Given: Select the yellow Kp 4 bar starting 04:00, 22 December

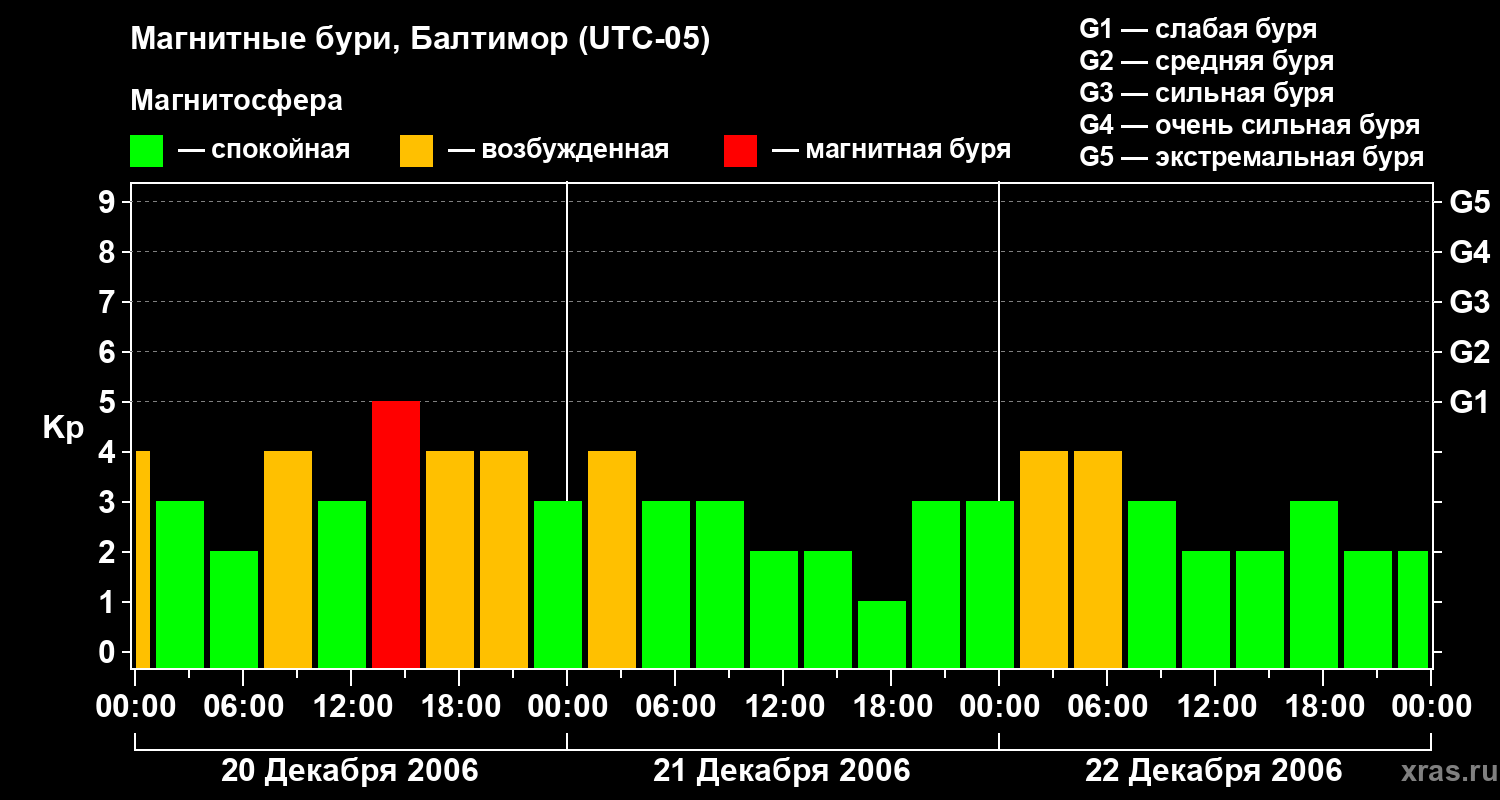Looking at the screenshot, I should (1098, 559).
